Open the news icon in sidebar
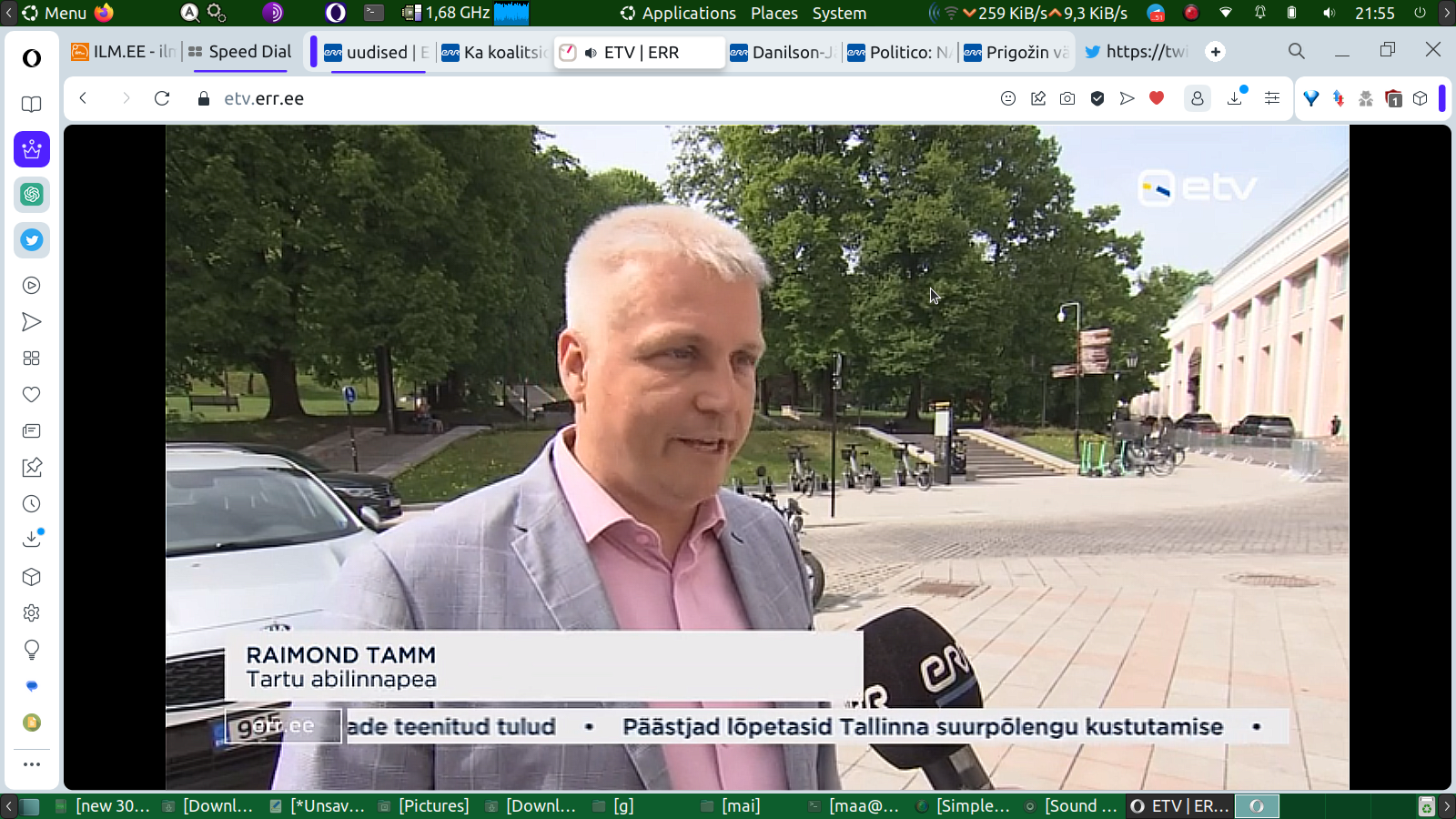This screenshot has height=819, width=1456. (x=32, y=431)
